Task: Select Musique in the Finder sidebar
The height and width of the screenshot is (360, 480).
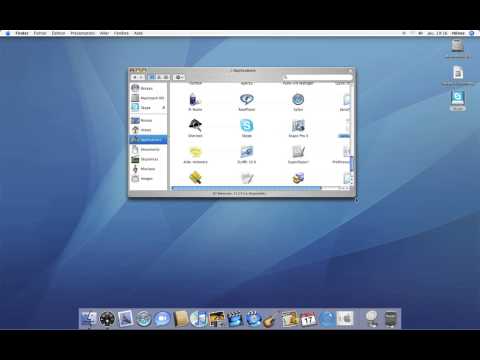Action: [x=148, y=169]
